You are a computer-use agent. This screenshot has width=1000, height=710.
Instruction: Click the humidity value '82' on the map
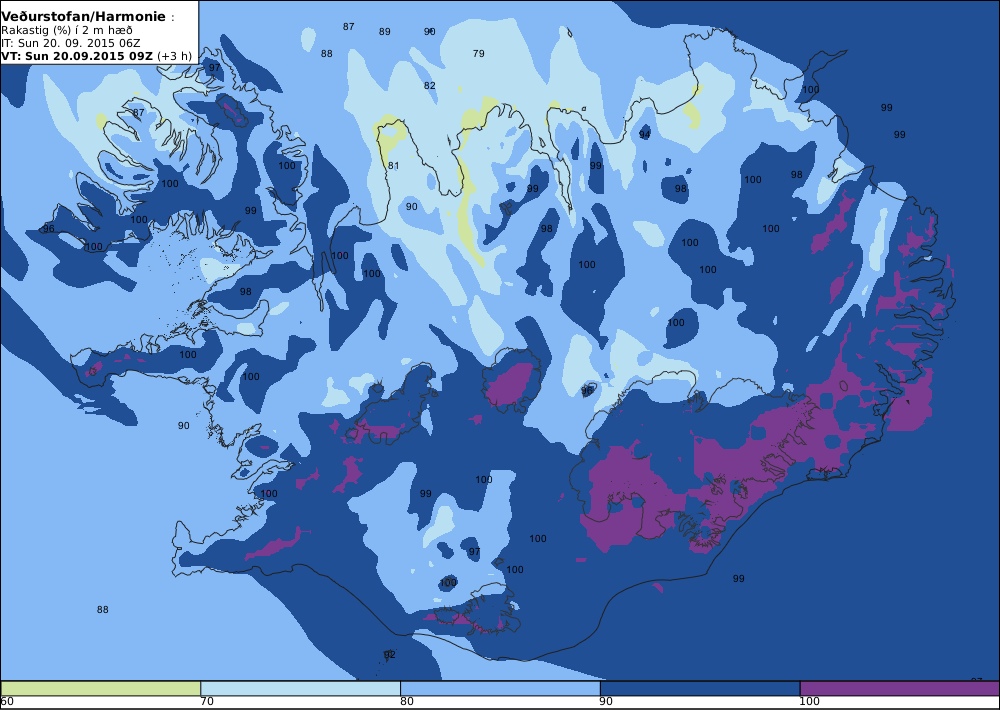tap(430, 85)
